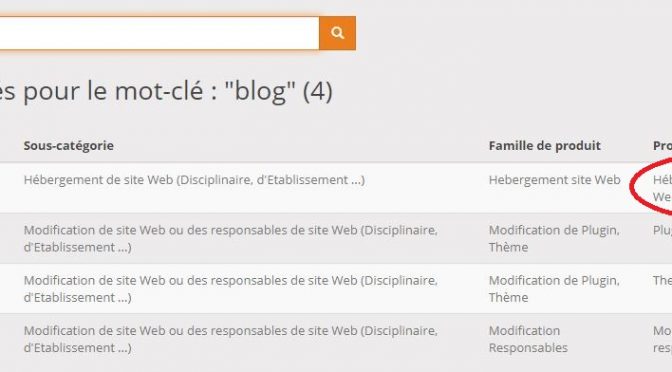672x372 pixels.
Task: Click partially visible product in third row
Action: coord(662,280)
